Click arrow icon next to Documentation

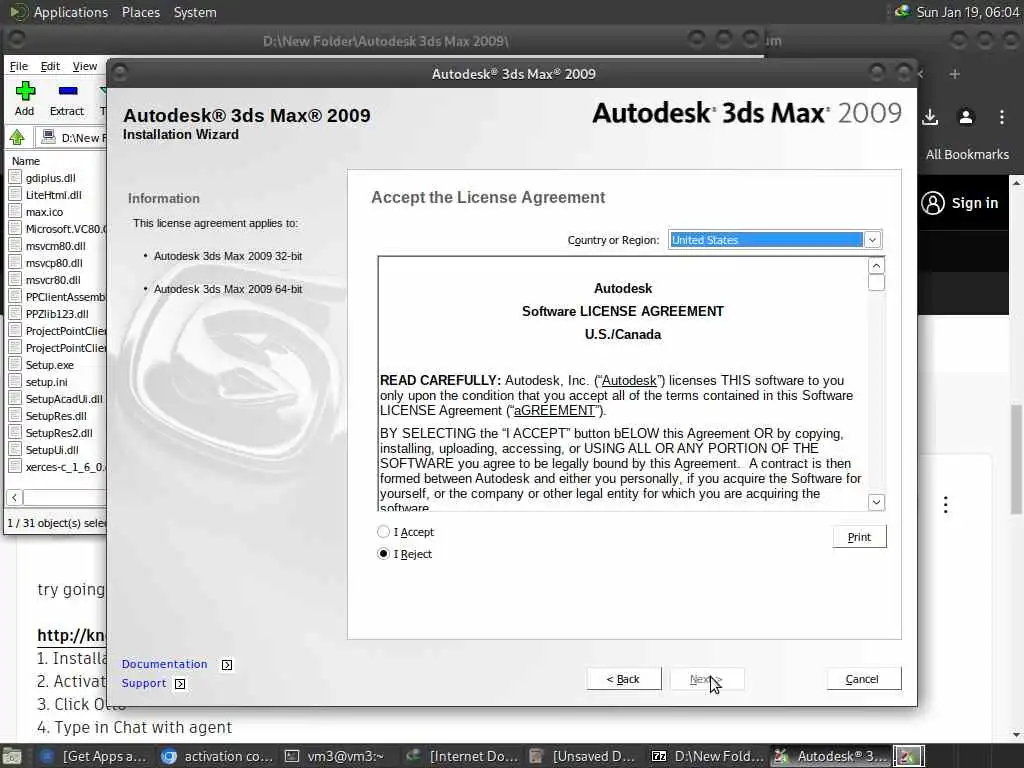click(227, 665)
